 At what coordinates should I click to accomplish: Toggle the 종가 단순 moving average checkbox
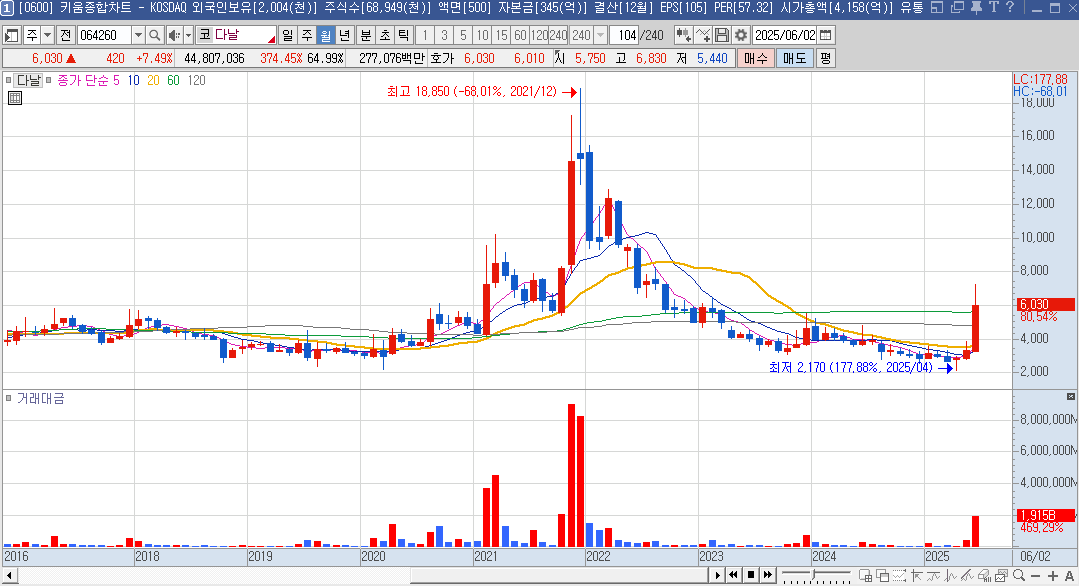[49, 80]
